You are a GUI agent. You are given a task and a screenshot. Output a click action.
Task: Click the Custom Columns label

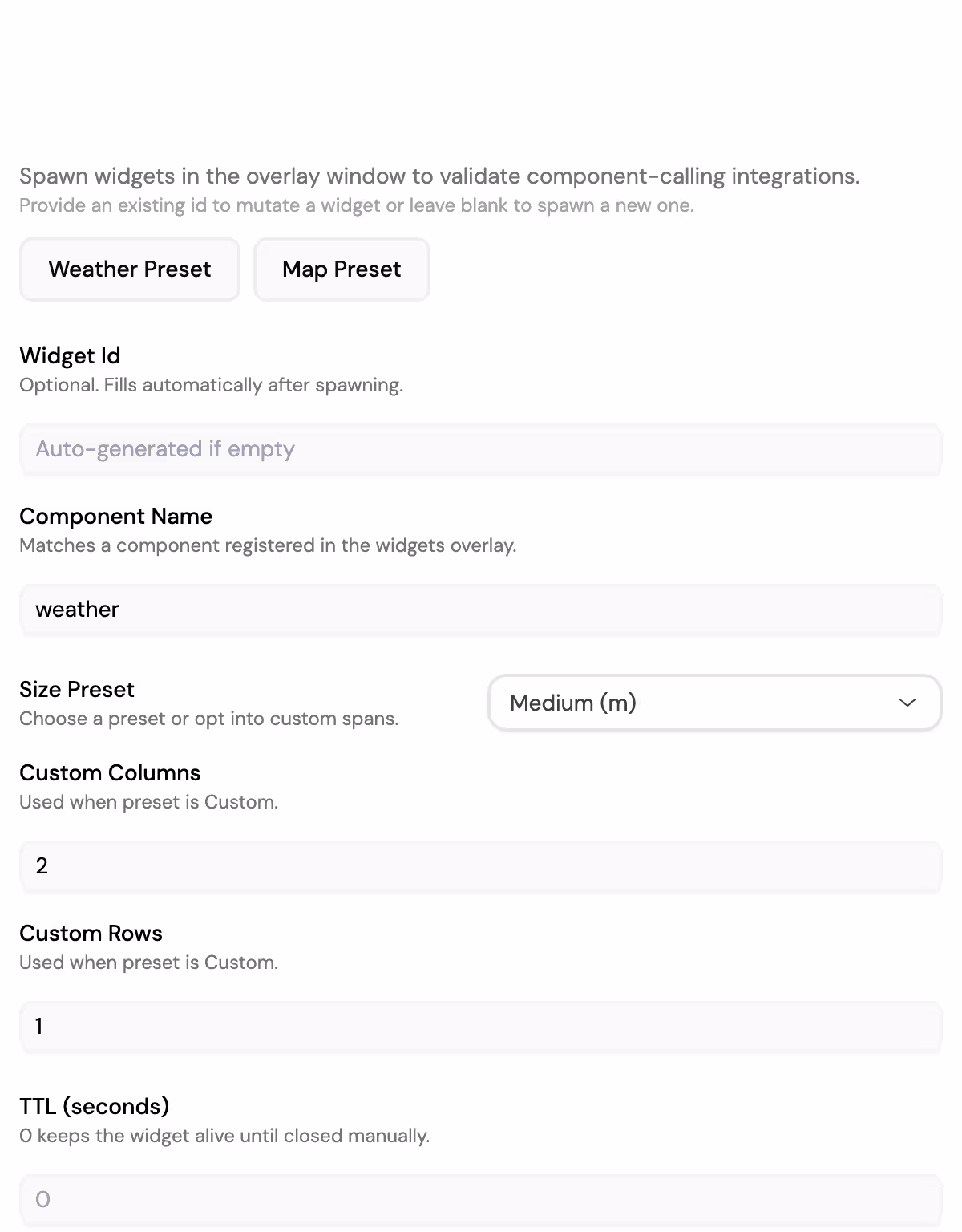pos(110,773)
